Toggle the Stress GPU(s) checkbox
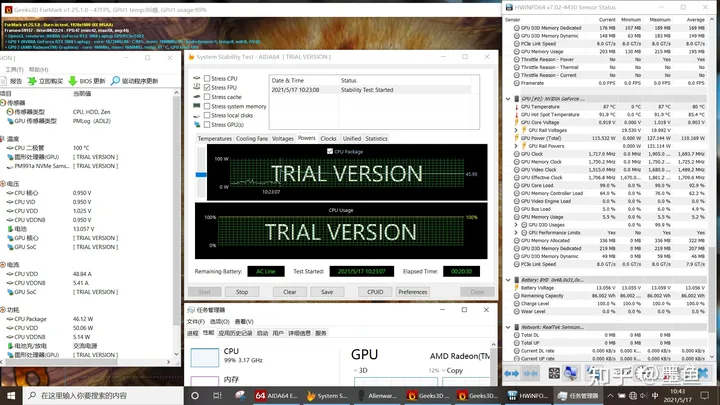Viewport: 720px width, 405px height. point(207,124)
